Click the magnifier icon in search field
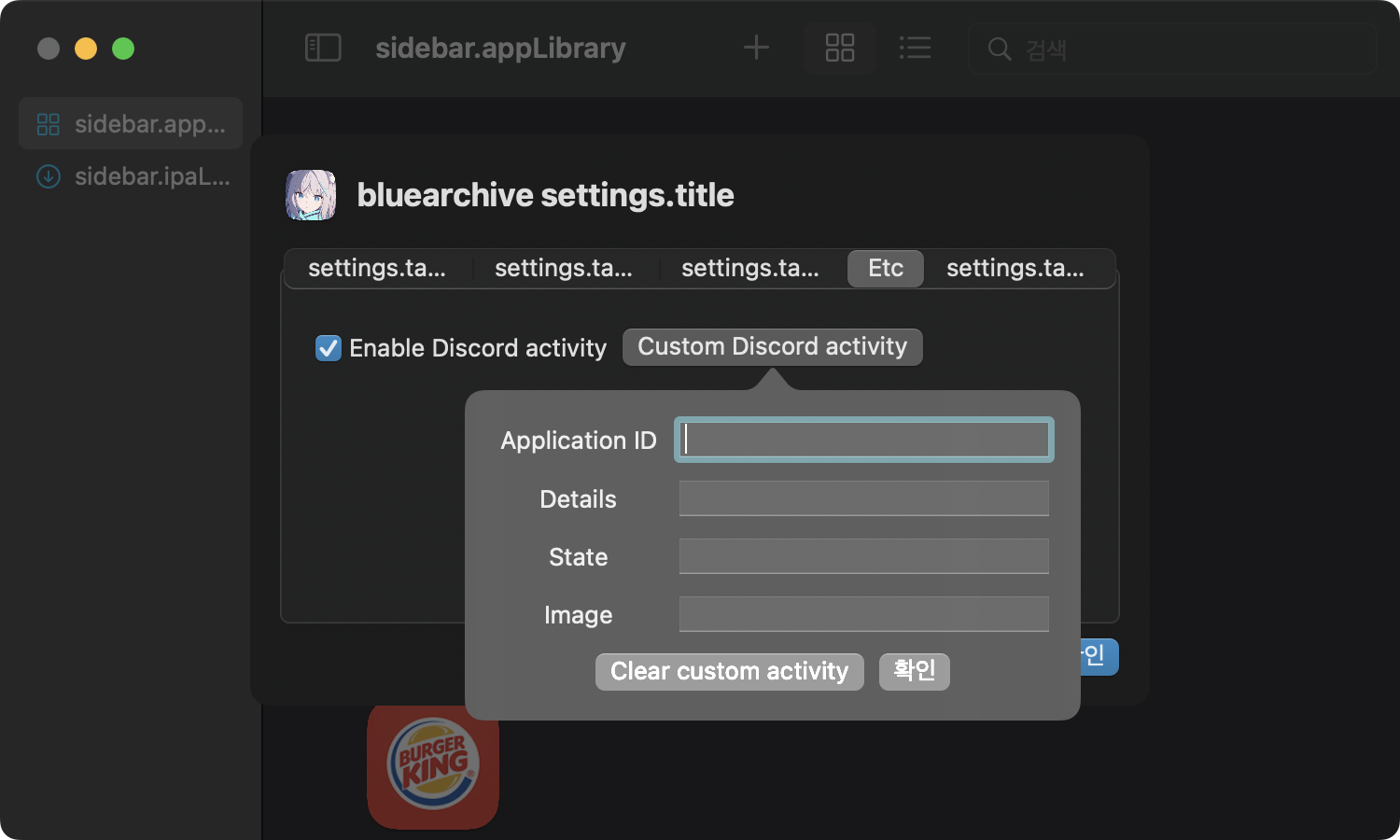This screenshot has width=1400, height=840. pos(999,49)
